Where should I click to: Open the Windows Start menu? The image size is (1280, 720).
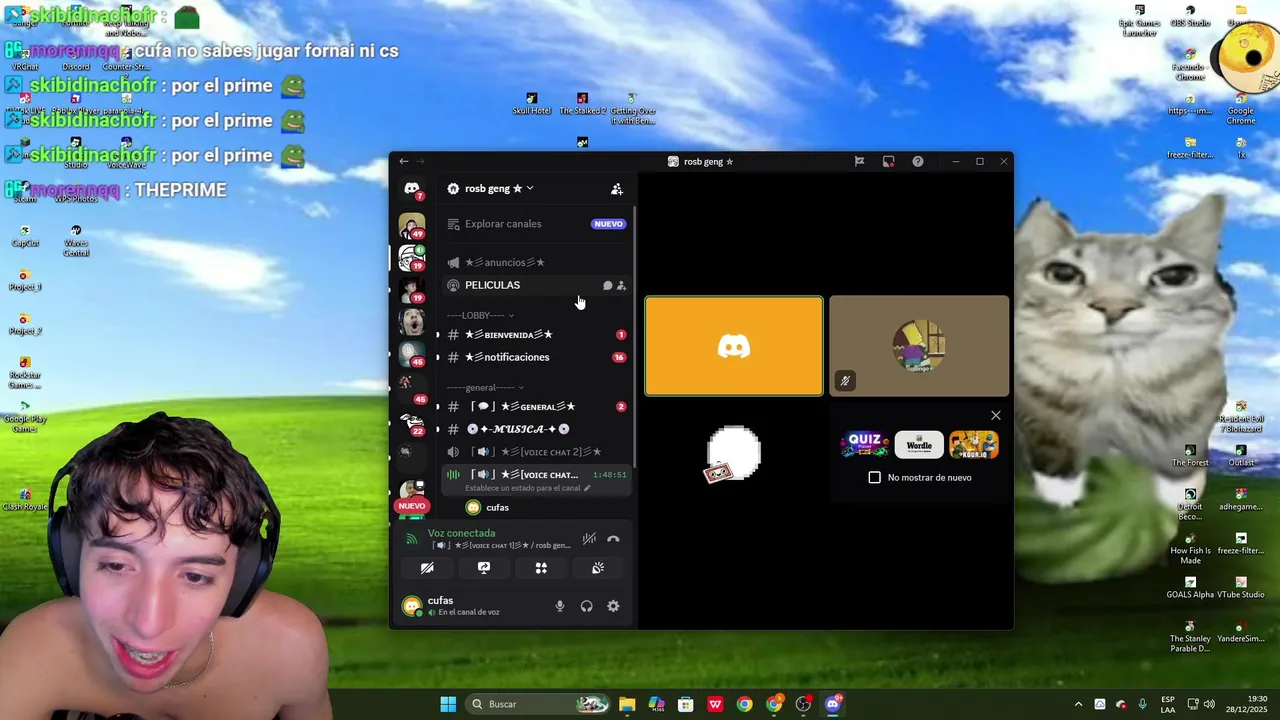pyautogui.click(x=448, y=704)
